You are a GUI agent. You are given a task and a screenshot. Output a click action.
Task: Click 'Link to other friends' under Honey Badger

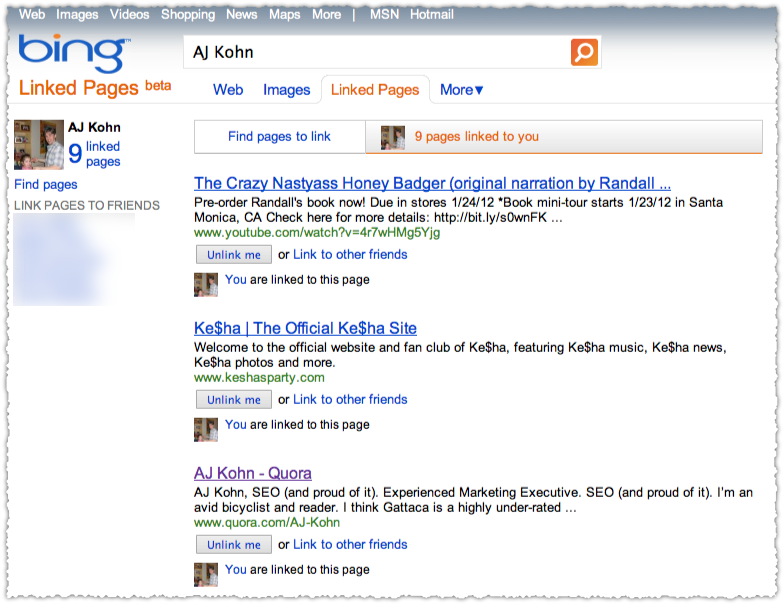(x=350, y=254)
